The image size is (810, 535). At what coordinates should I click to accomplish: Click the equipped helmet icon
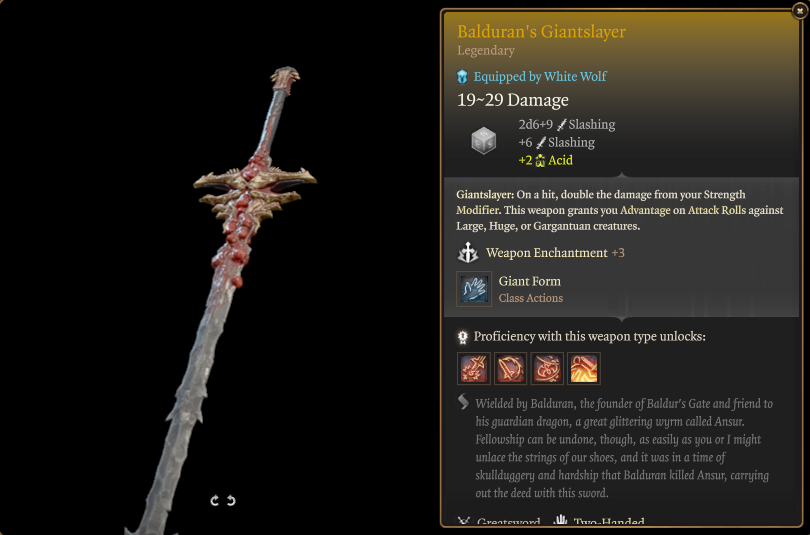pos(462,77)
